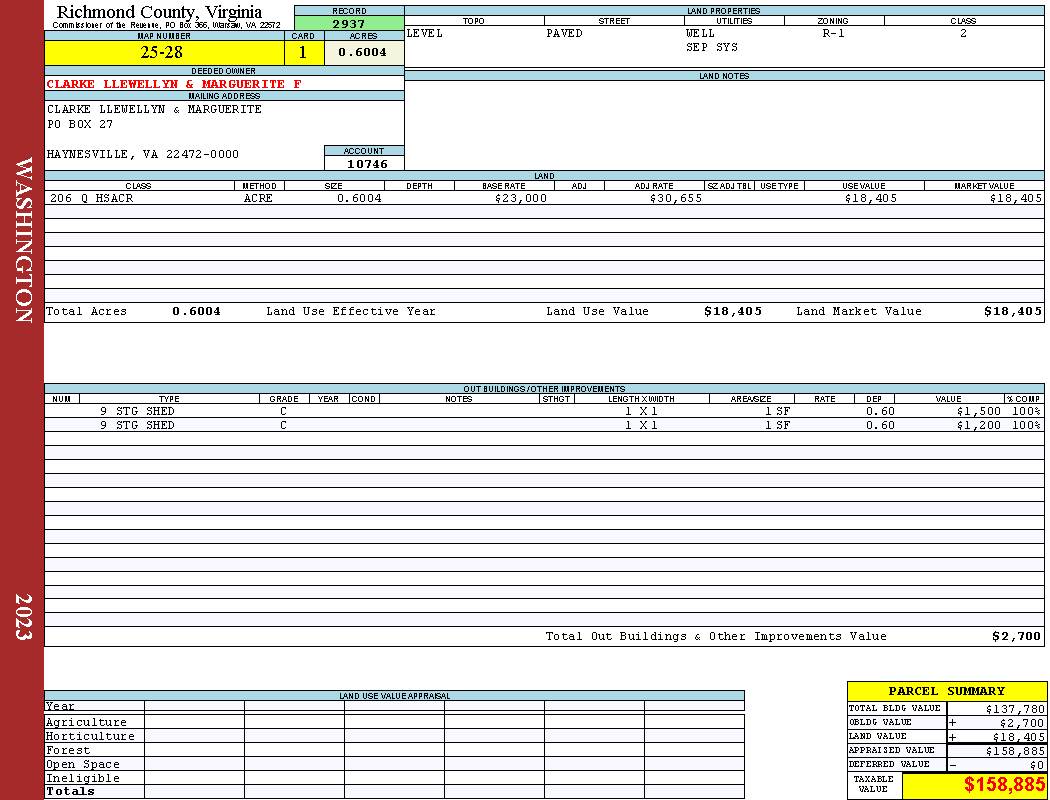Click PARCEL SUMMARY header
The height and width of the screenshot is (800, 1050).
[x=946, y=691]
